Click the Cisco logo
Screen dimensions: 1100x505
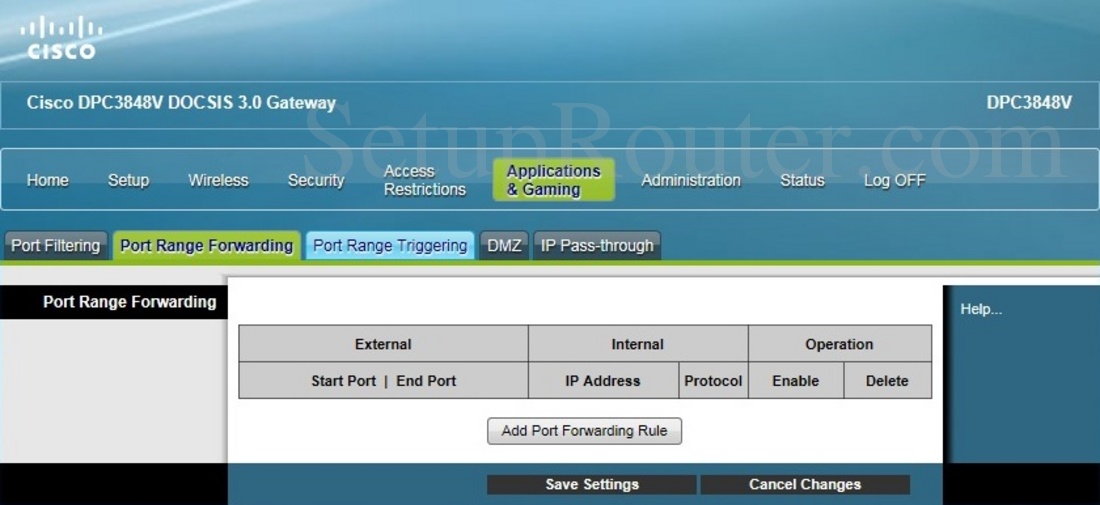coord(61,38)
